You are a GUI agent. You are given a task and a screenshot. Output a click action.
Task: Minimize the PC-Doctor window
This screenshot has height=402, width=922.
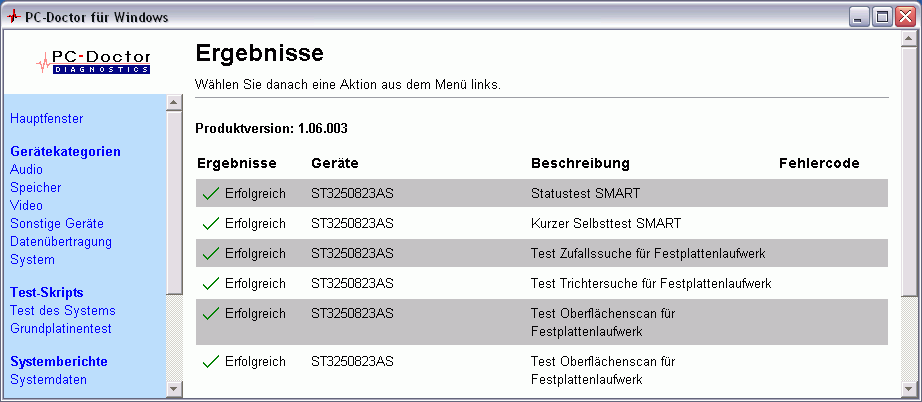(x=860, y=17)
